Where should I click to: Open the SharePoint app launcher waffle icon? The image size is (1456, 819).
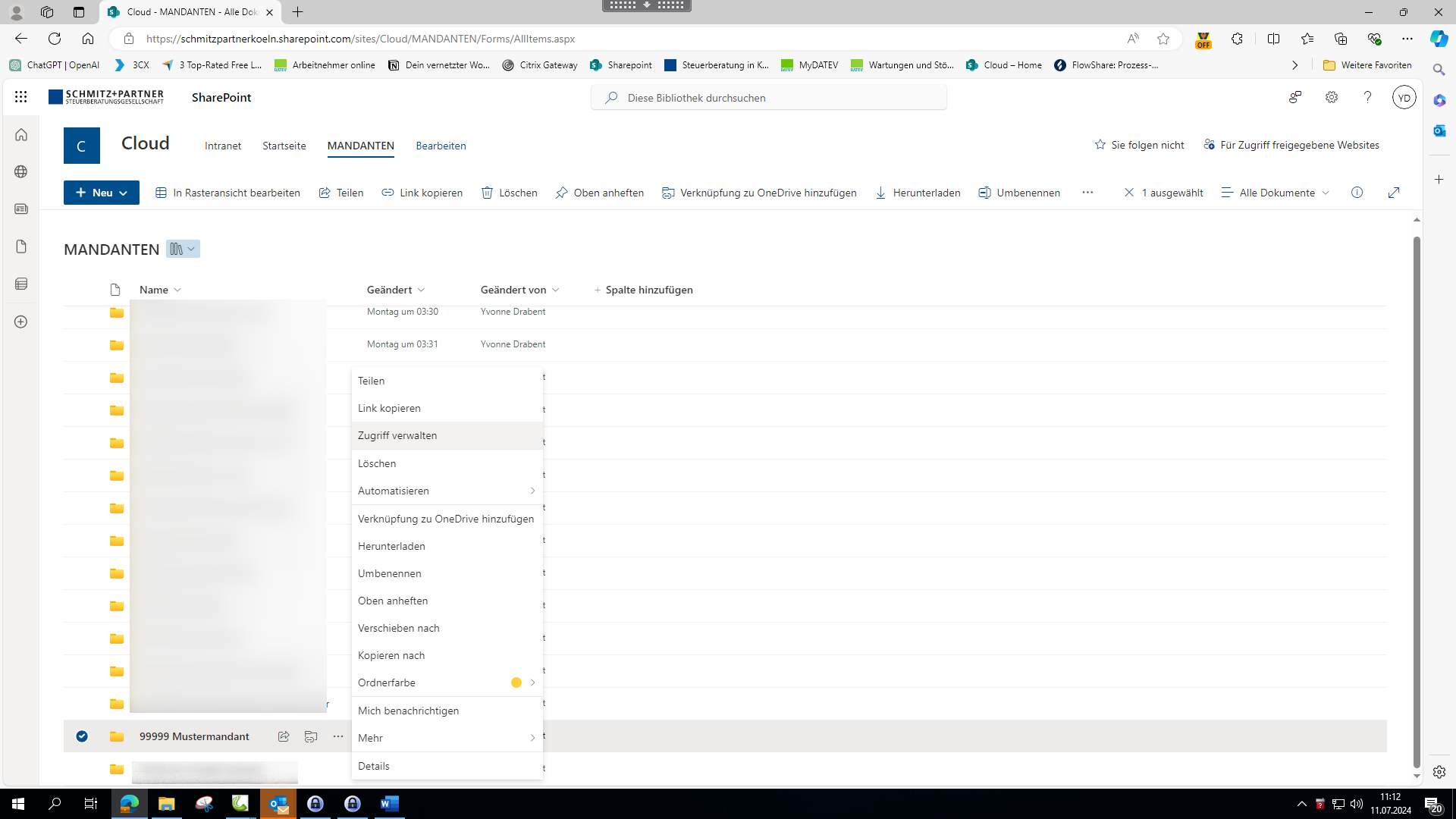pos(21,97)
